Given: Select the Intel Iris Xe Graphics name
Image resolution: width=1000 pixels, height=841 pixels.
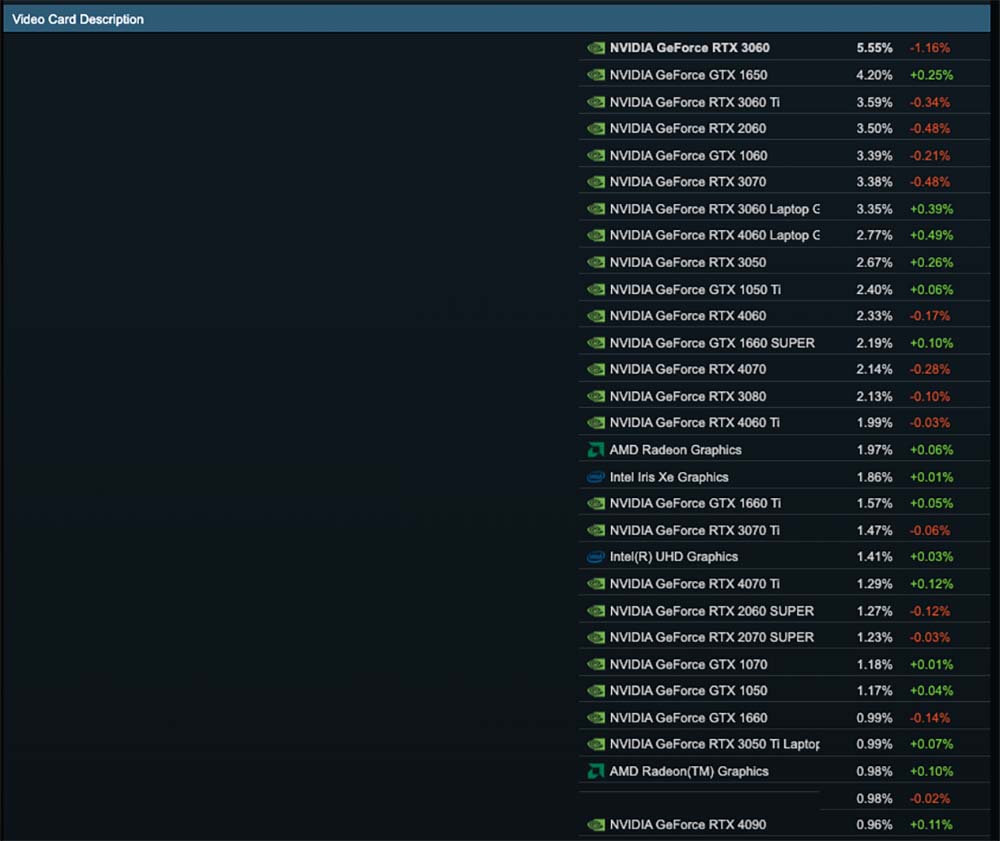Looking at the screenshot, I should (669, 477).
